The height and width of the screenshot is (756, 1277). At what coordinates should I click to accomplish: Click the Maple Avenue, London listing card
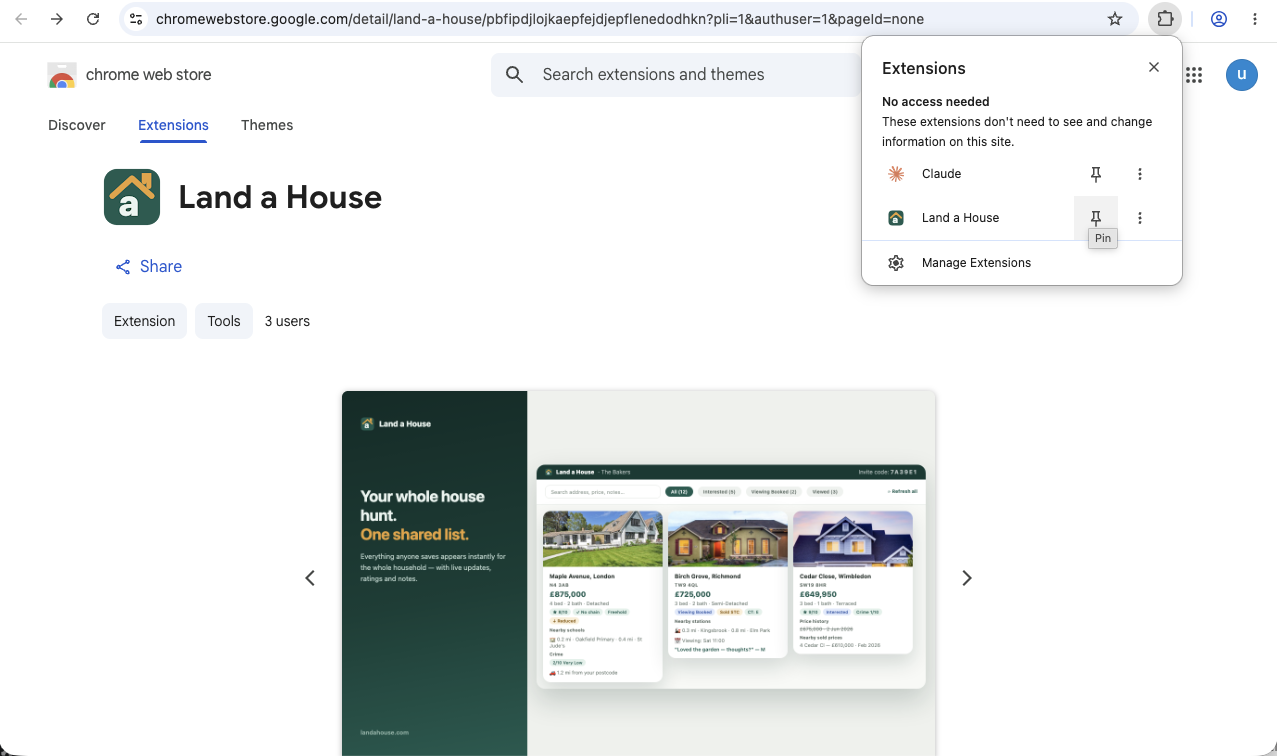(602, 596)
